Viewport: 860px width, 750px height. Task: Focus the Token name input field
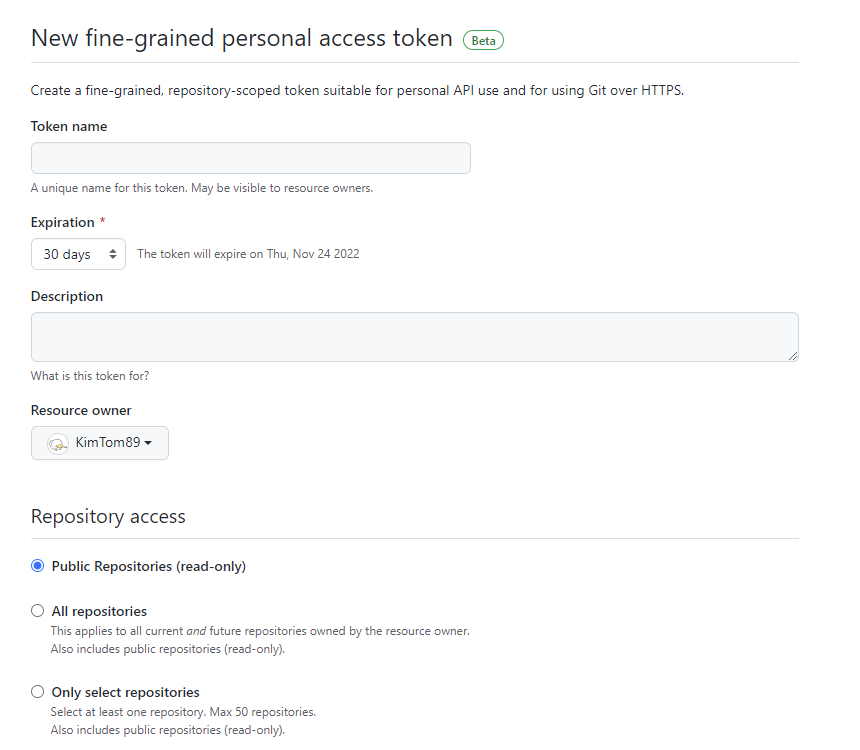tap(250, 158)
